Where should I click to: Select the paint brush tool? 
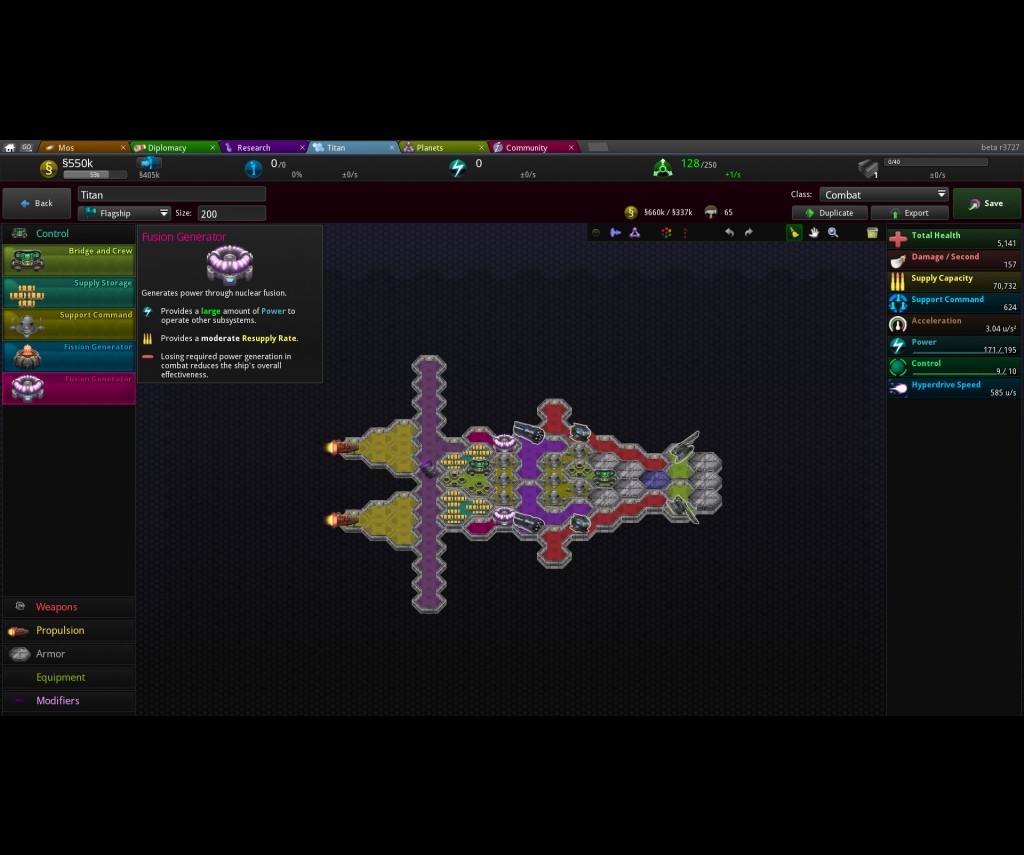tap(794, 233)
